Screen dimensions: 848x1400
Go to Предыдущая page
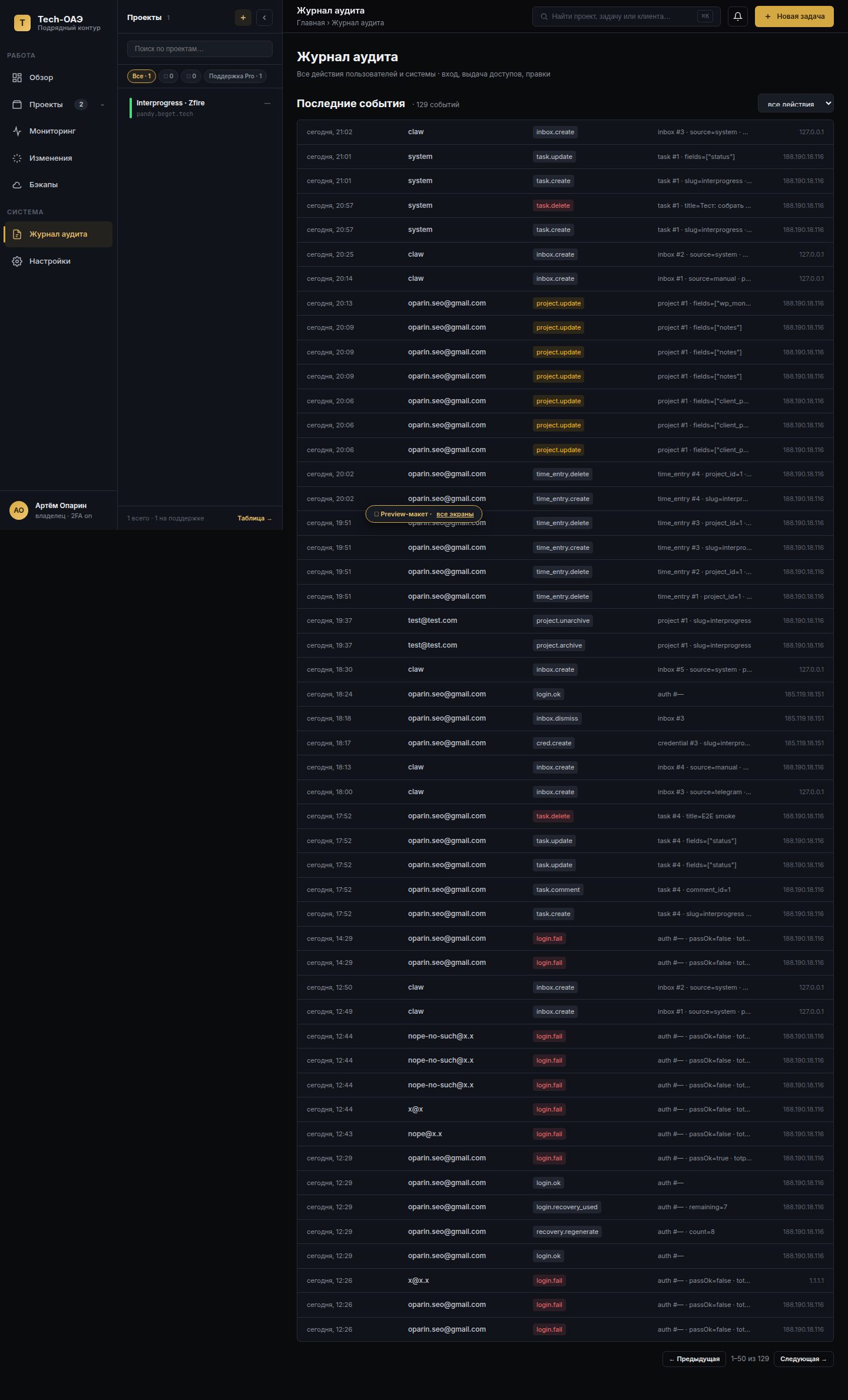(694, 1359)
